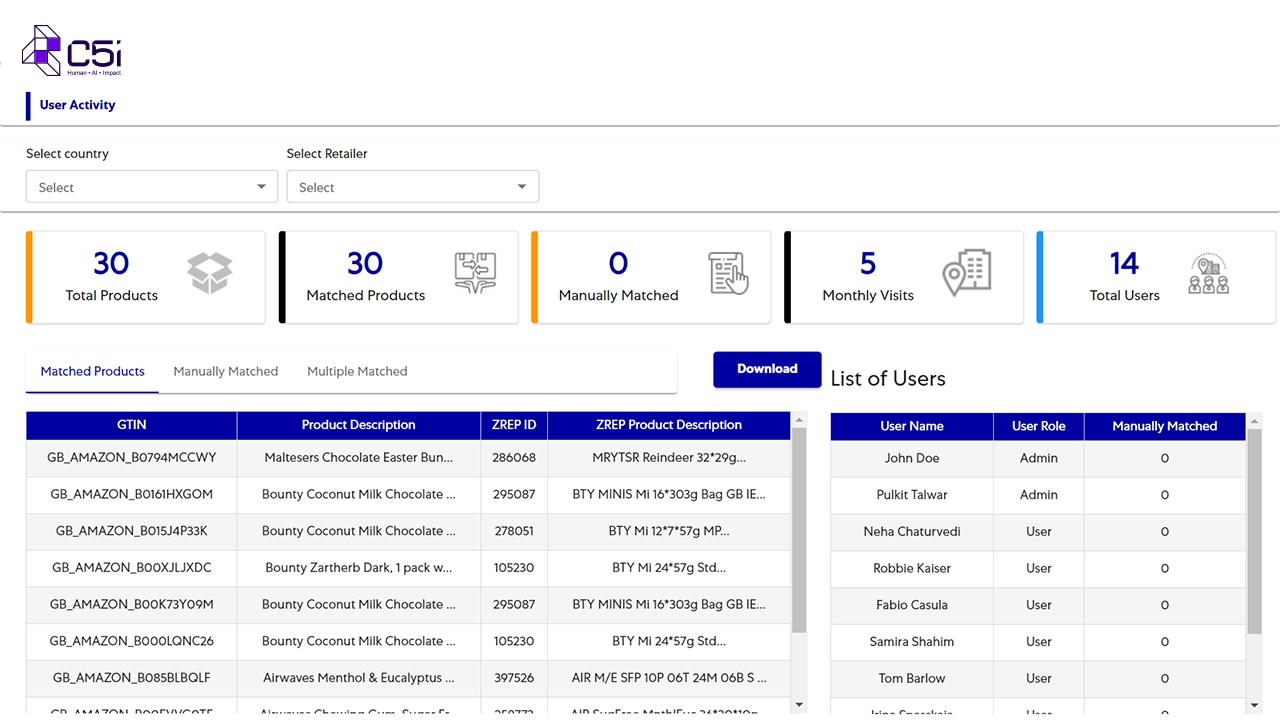This screenshot has height=720, width=1280.
Task: Select user Samira Shahim
Action: pyautogui.click(x=912, y=642)
